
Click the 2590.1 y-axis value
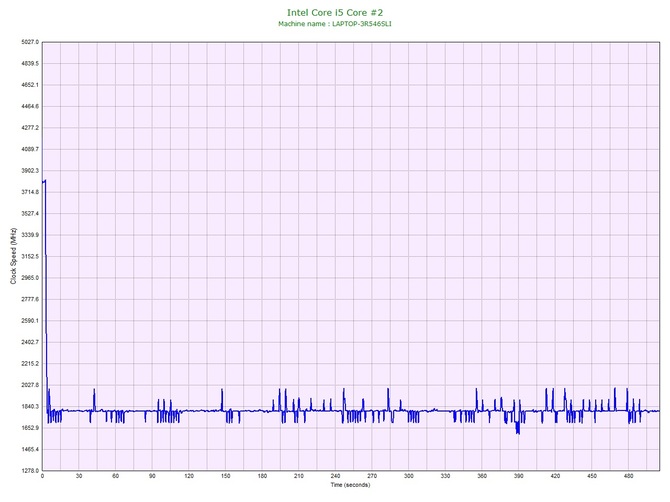[x=30, y=320]
